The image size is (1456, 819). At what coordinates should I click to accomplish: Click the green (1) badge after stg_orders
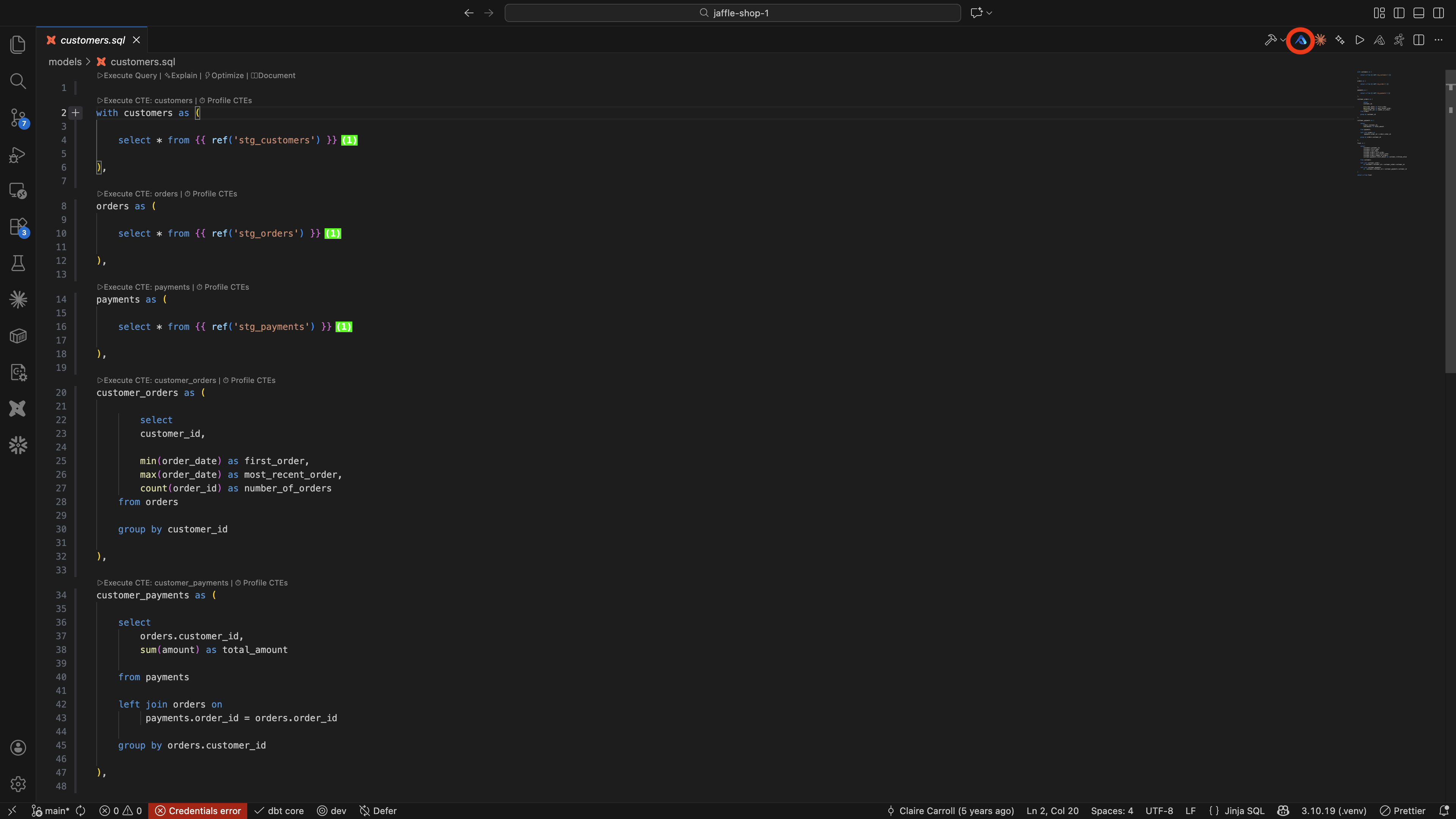333,234
